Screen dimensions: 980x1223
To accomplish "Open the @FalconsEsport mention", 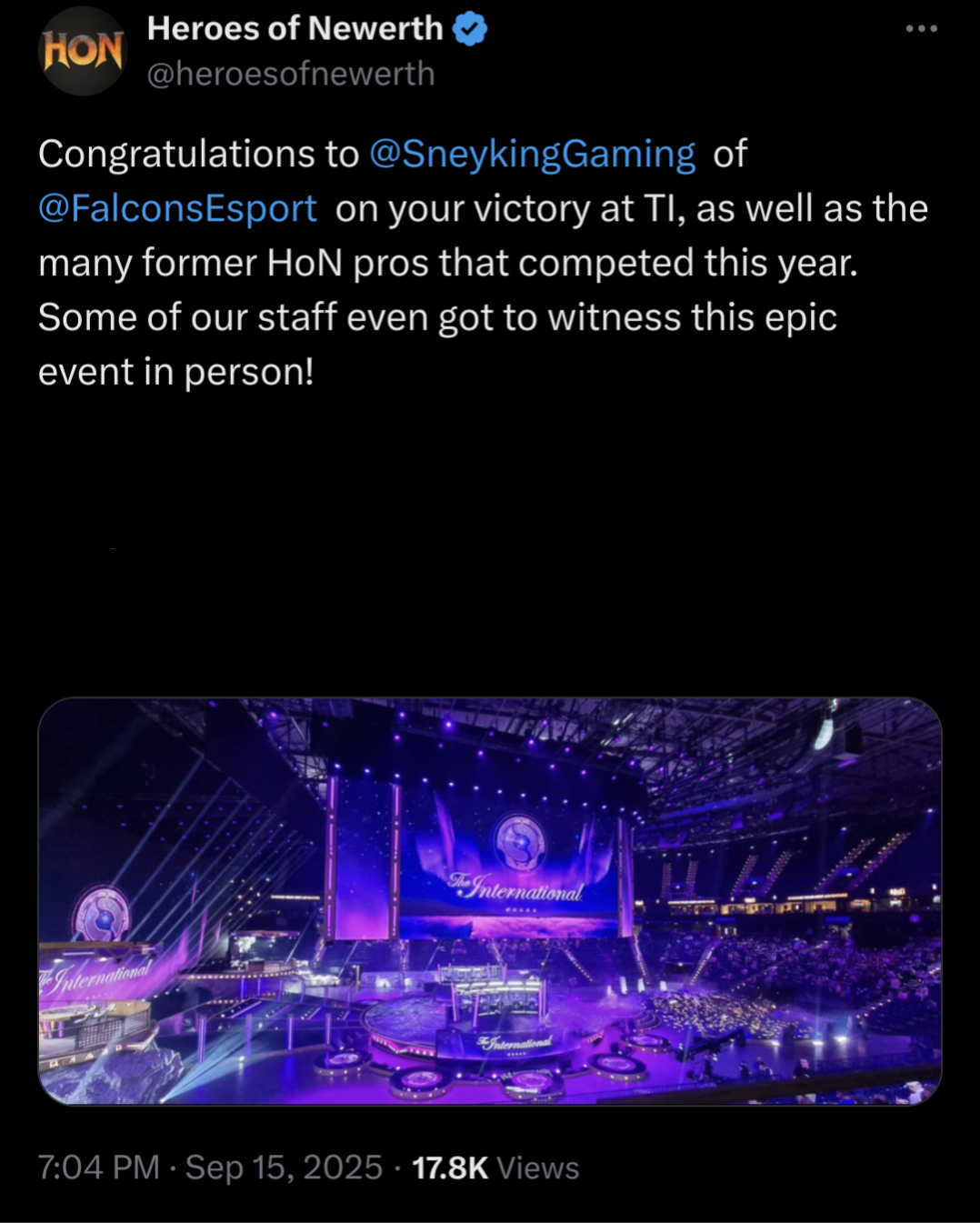I will (x=177, y=208).
